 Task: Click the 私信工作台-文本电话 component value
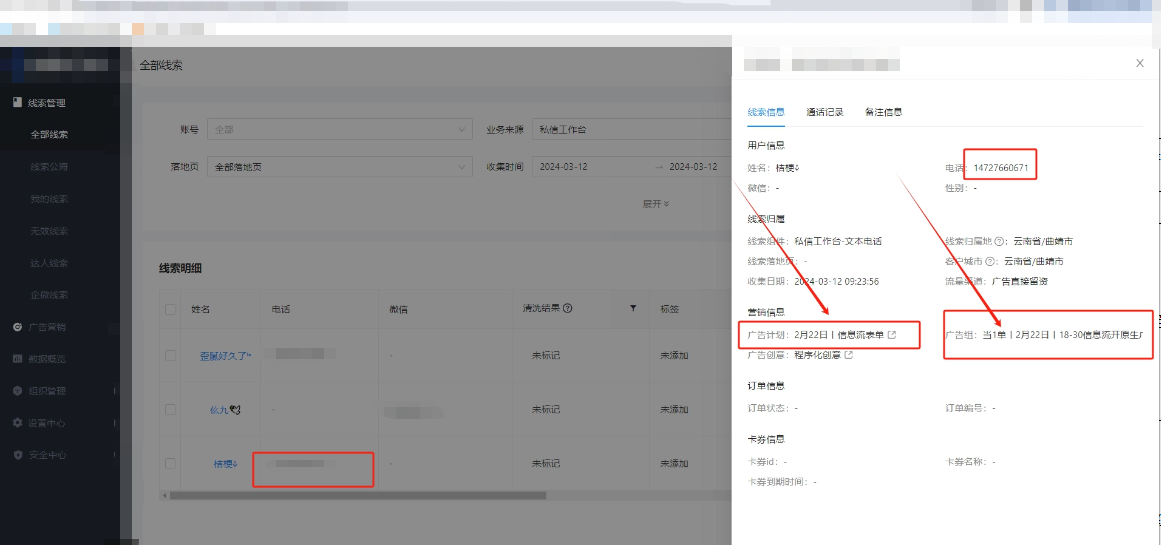tap(837, 241)
